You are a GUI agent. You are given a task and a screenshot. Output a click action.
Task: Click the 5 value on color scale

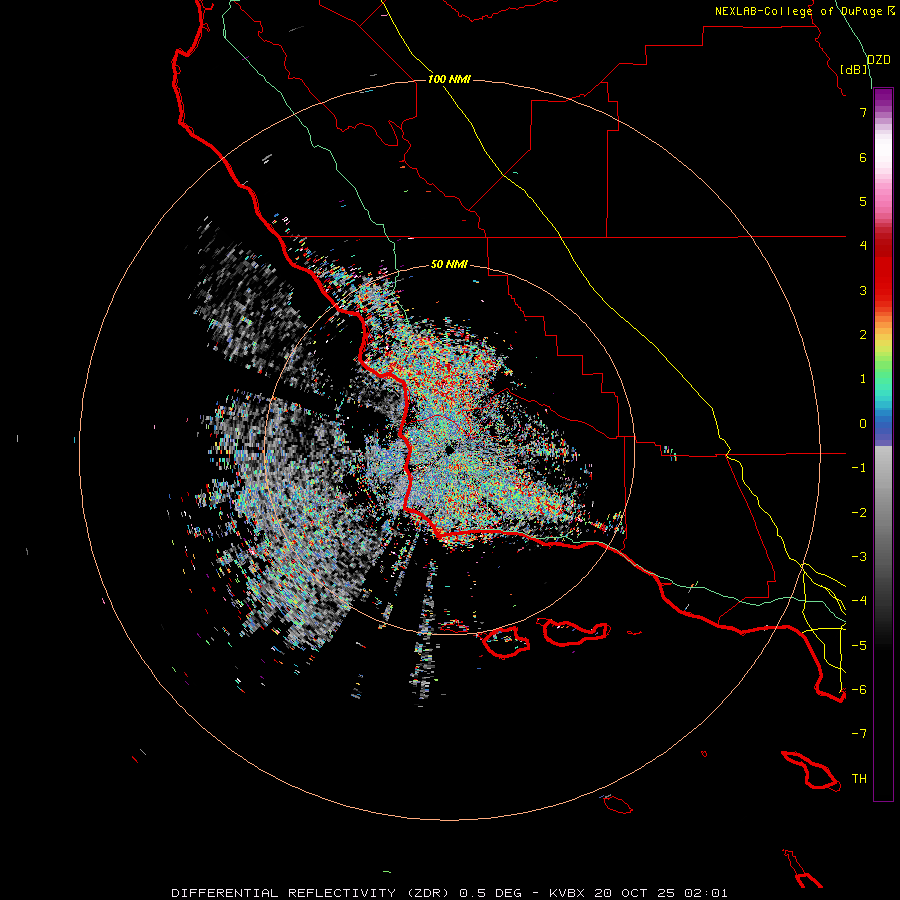(863, 201)
